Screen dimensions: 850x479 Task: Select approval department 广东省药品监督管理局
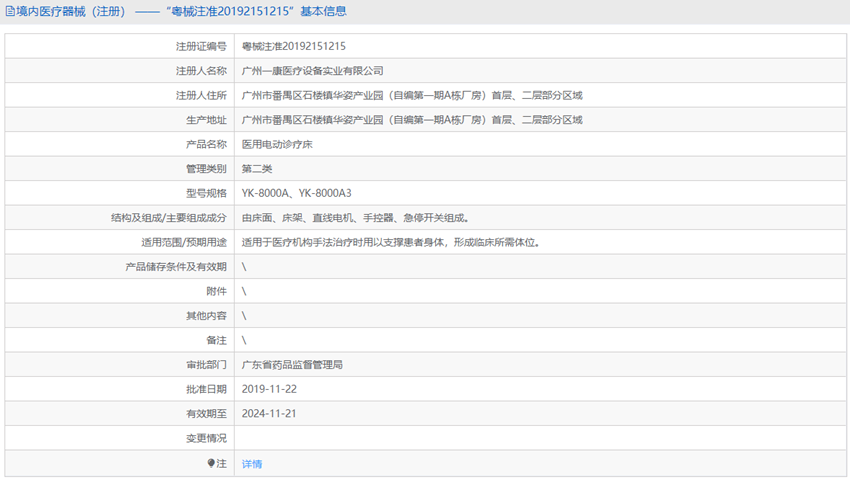(x=292, y=365)
